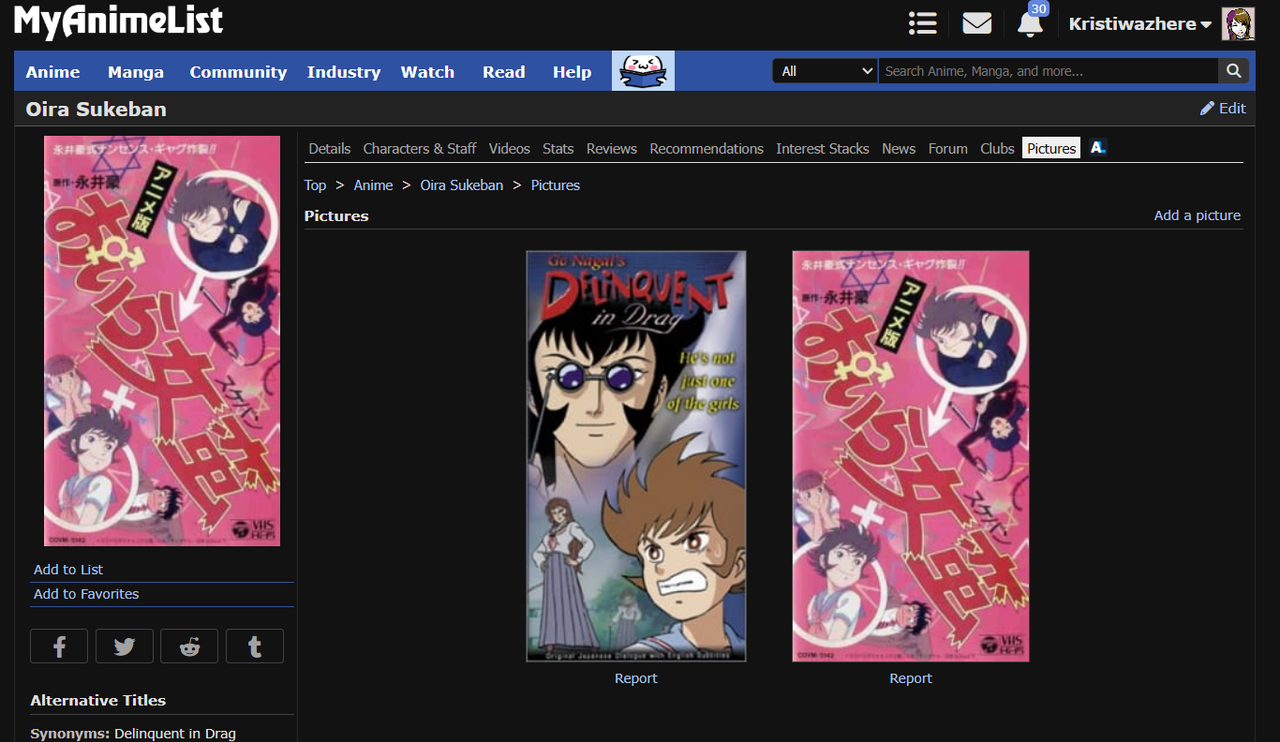The width and height of the screenshot is (1280, 742).
Task: Share on Twitter
Action: point(124,646)
